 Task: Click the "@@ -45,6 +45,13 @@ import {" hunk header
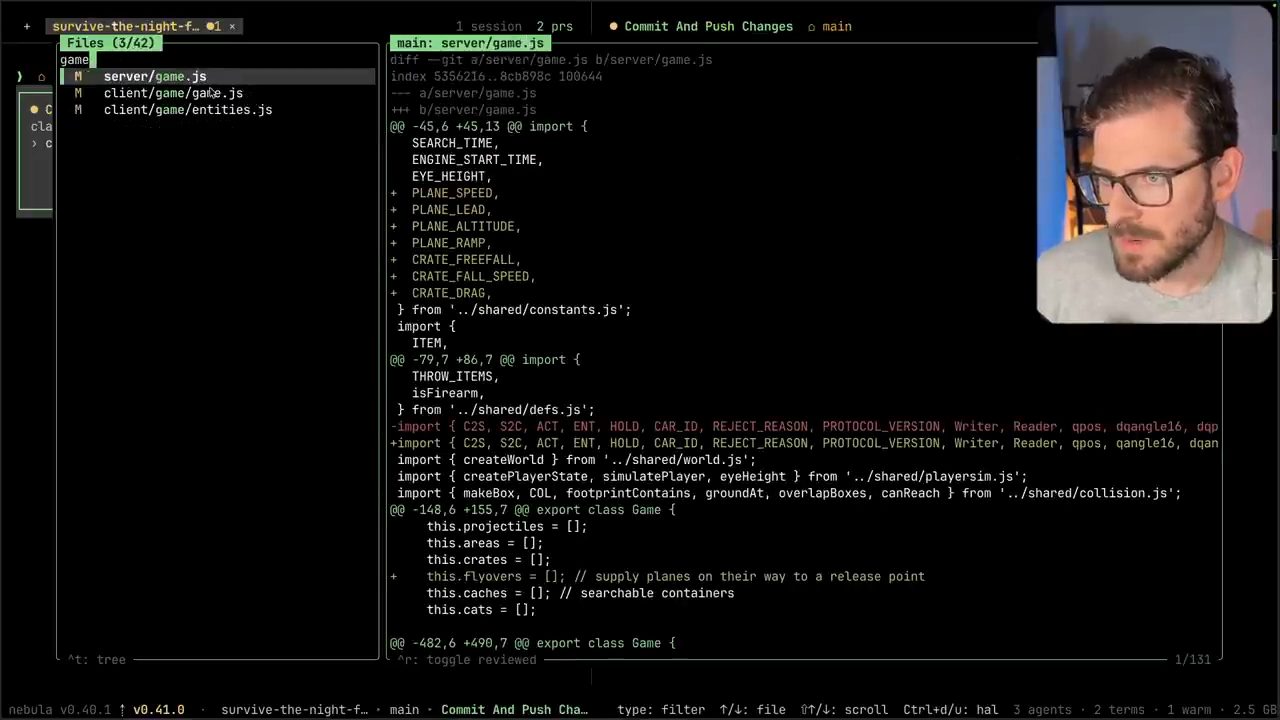489,127
